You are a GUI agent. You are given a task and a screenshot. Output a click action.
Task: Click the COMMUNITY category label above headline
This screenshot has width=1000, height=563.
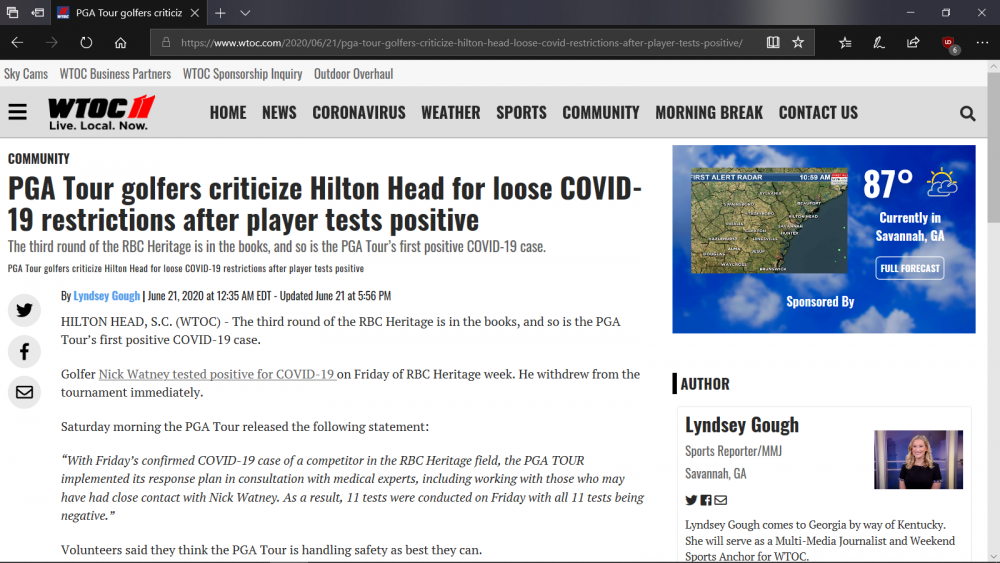(x=39, y=159)
